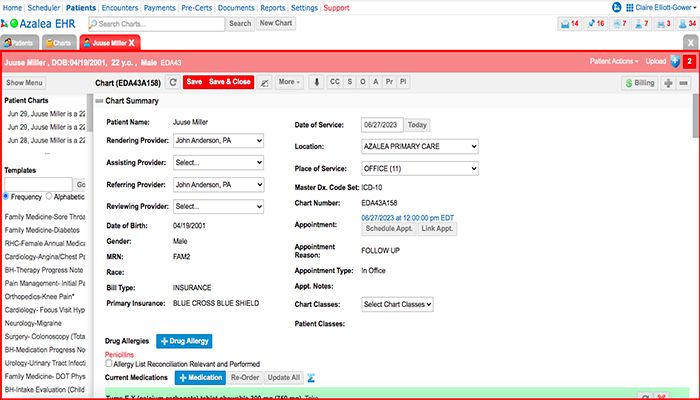Open the Rendering Provider dropdown

217,141
